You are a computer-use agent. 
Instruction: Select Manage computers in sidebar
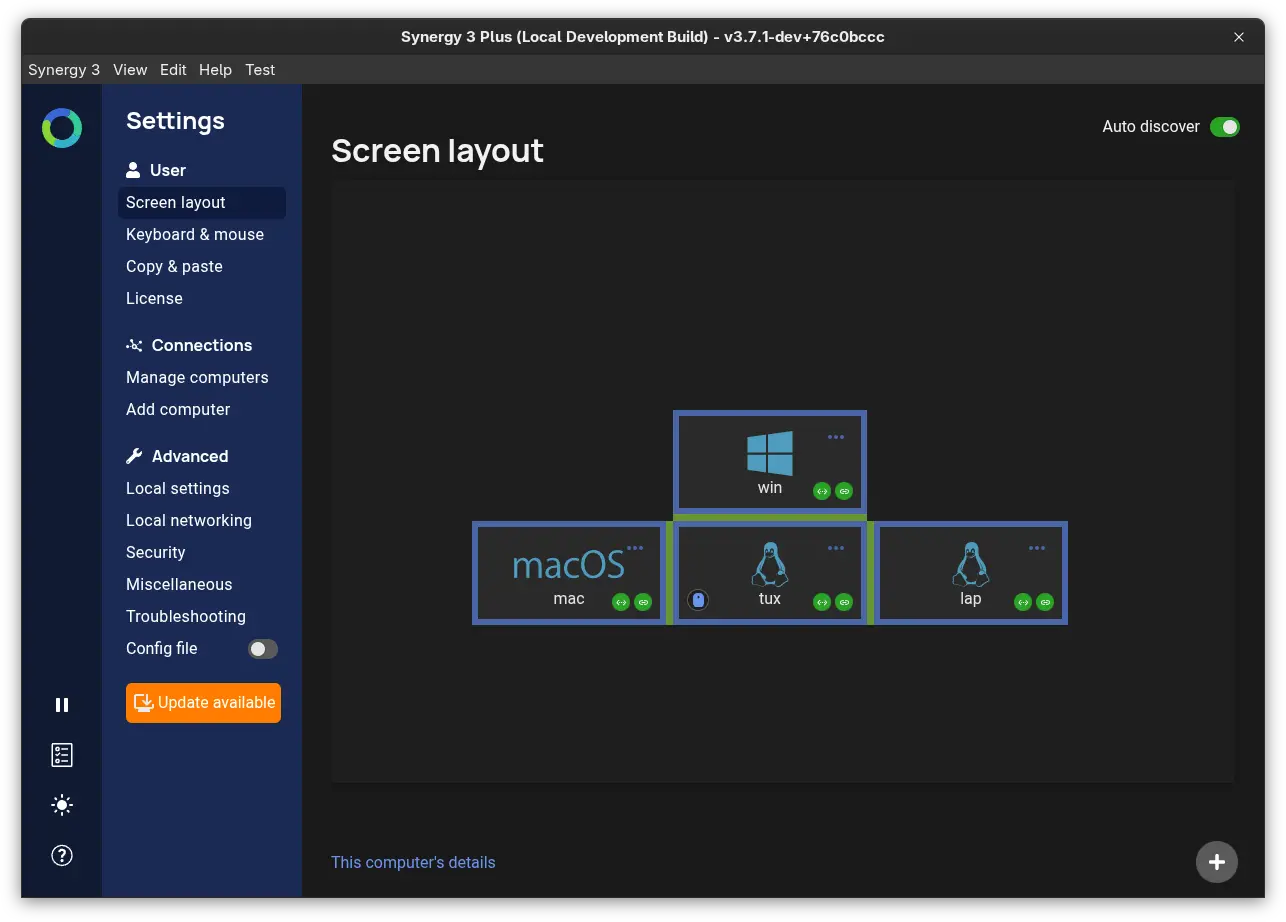point(197,377)
